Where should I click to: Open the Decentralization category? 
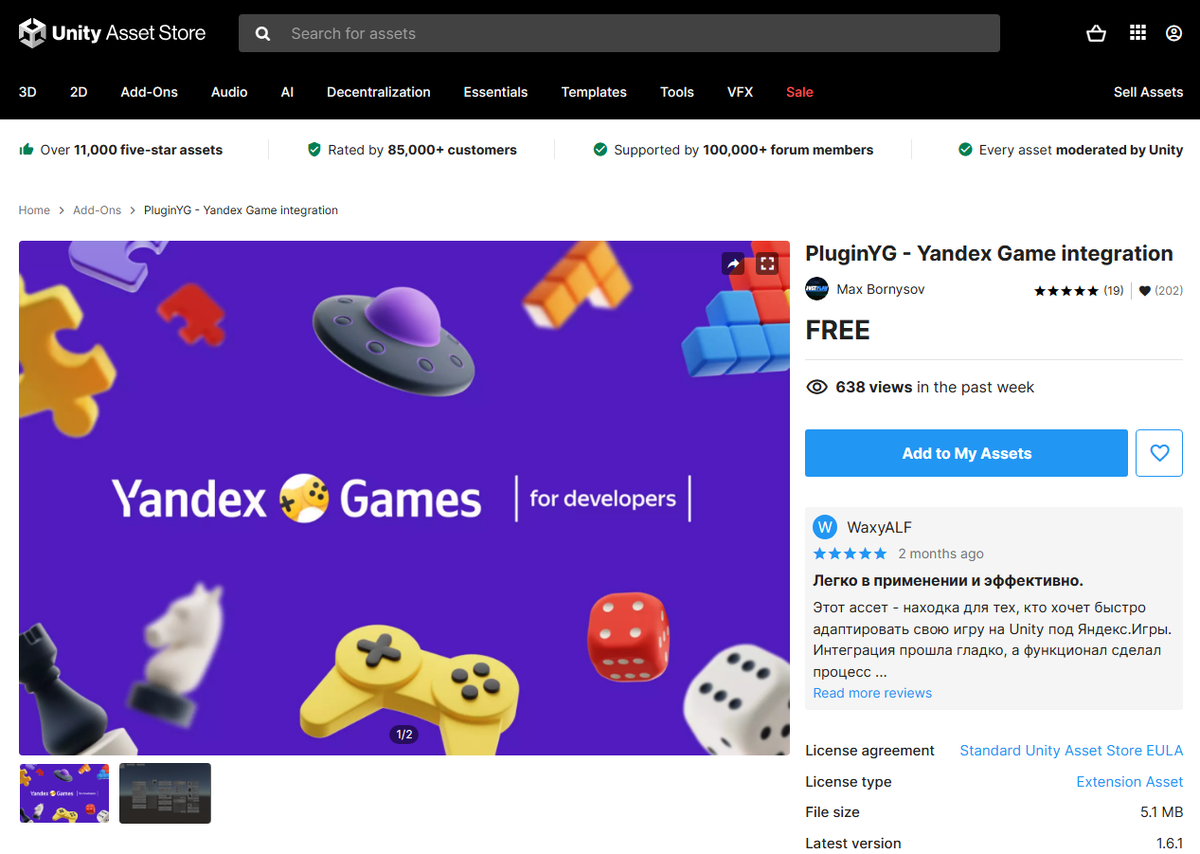point(378,92)
